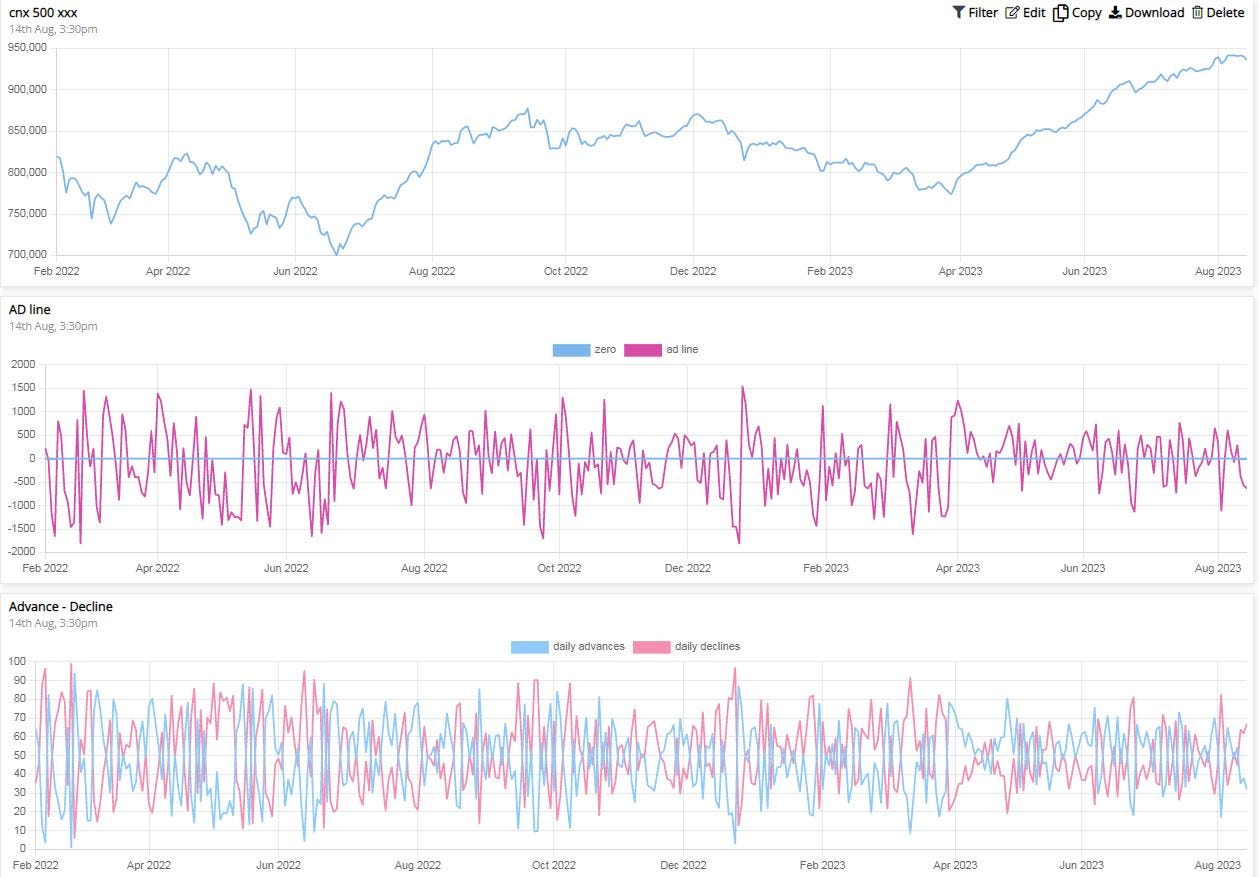Image resolution: width=1259 pixels, height=877 pixels.
Task: Click the 'ad line' legend label
Action: [x=683, y=350]
